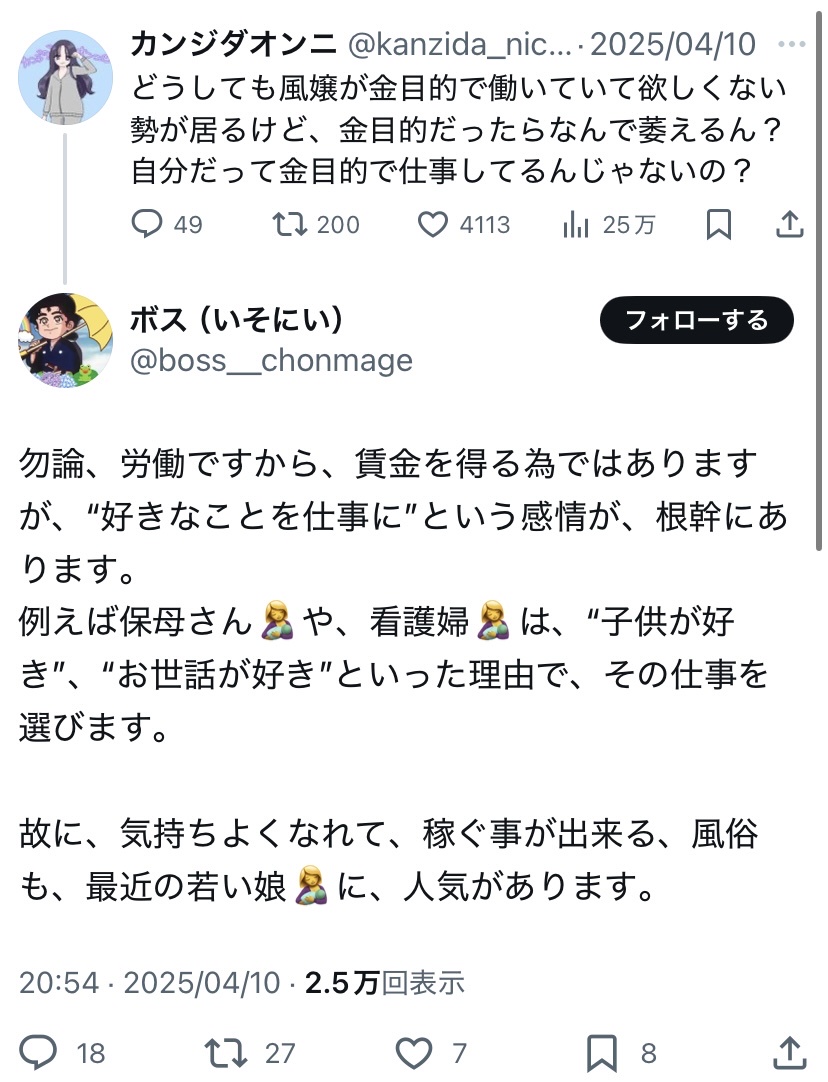Open the 20:54 · 2025/04/10 timestamp
This screenshot has width=828, height=1082.
(x=150, y=983)
